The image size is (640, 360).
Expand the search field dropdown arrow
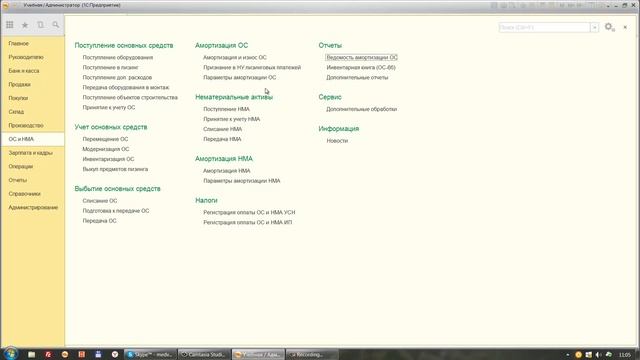(x=595, y=27)
